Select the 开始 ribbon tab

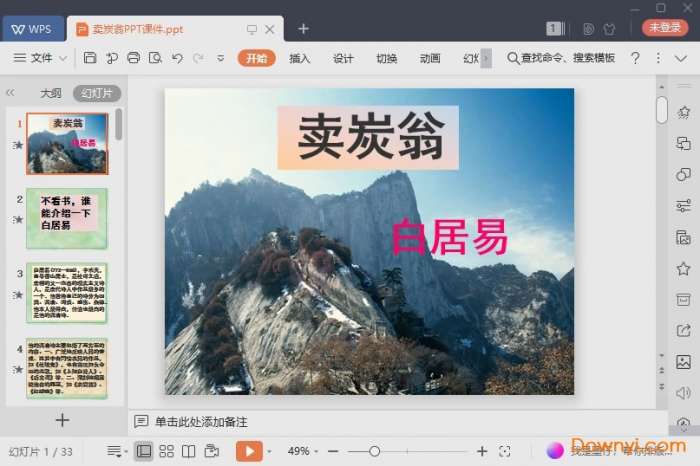256,58
